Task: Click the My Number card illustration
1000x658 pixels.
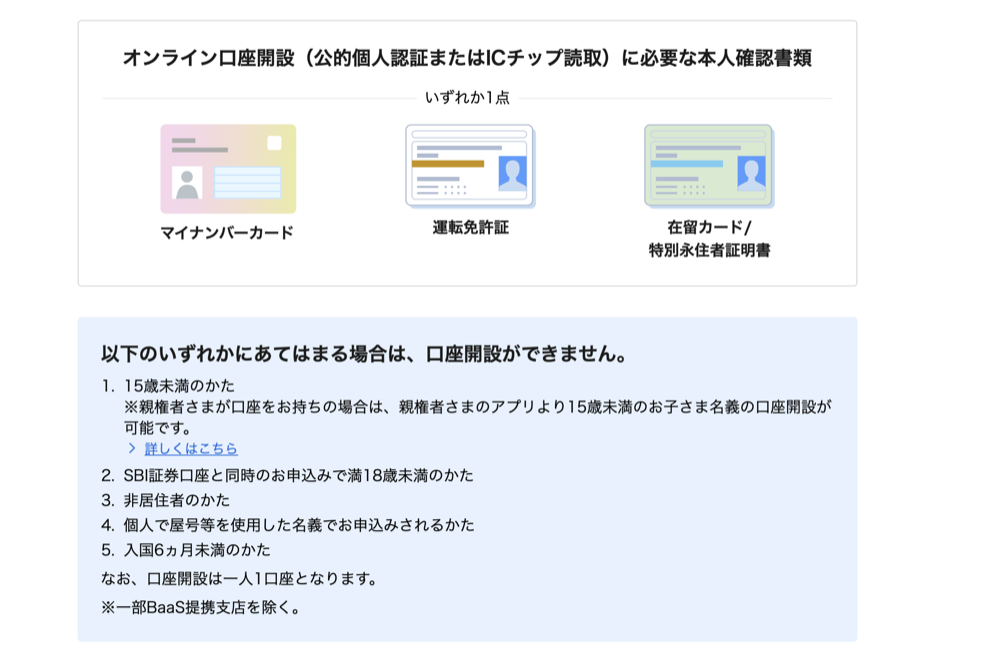Action: click(x=228, y=169)
